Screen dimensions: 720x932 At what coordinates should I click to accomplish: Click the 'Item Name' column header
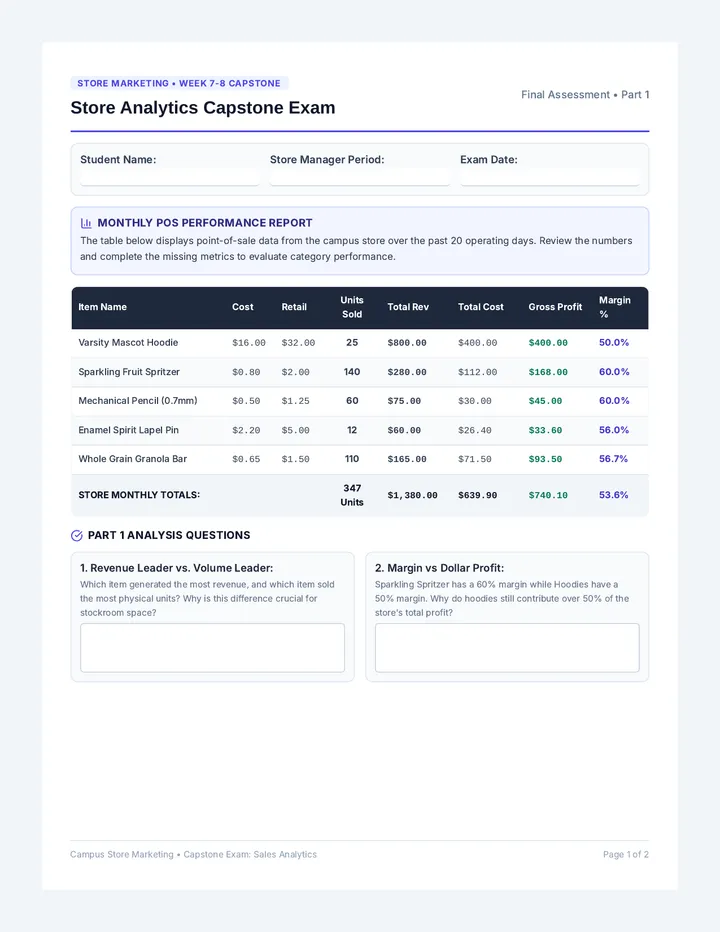(102, 307)
